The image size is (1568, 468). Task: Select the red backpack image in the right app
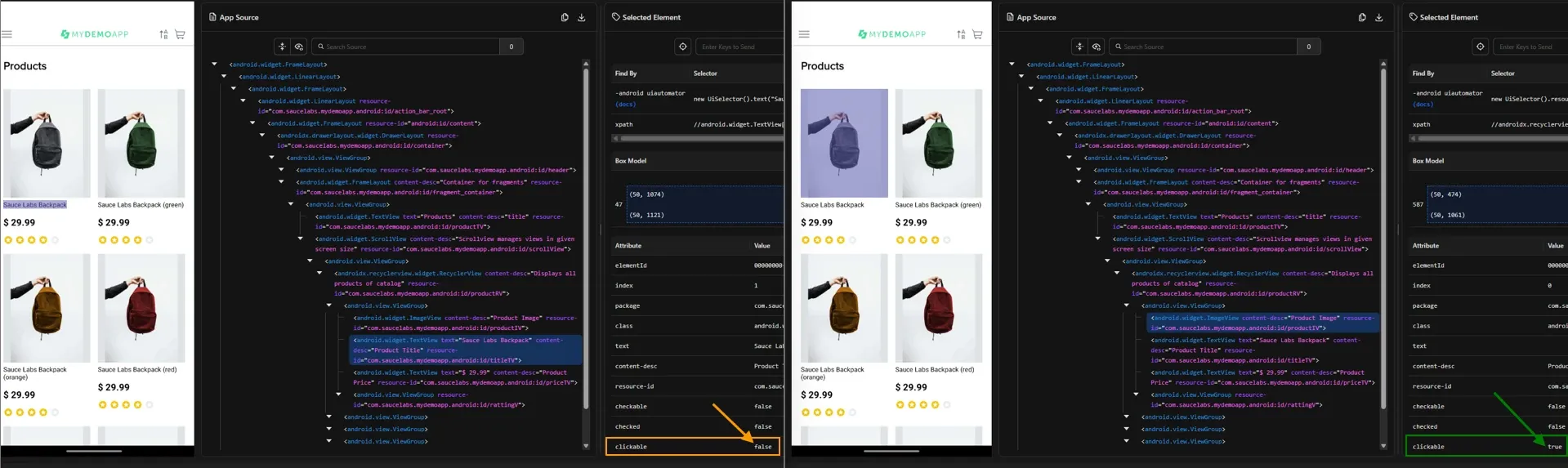(939, 308)
